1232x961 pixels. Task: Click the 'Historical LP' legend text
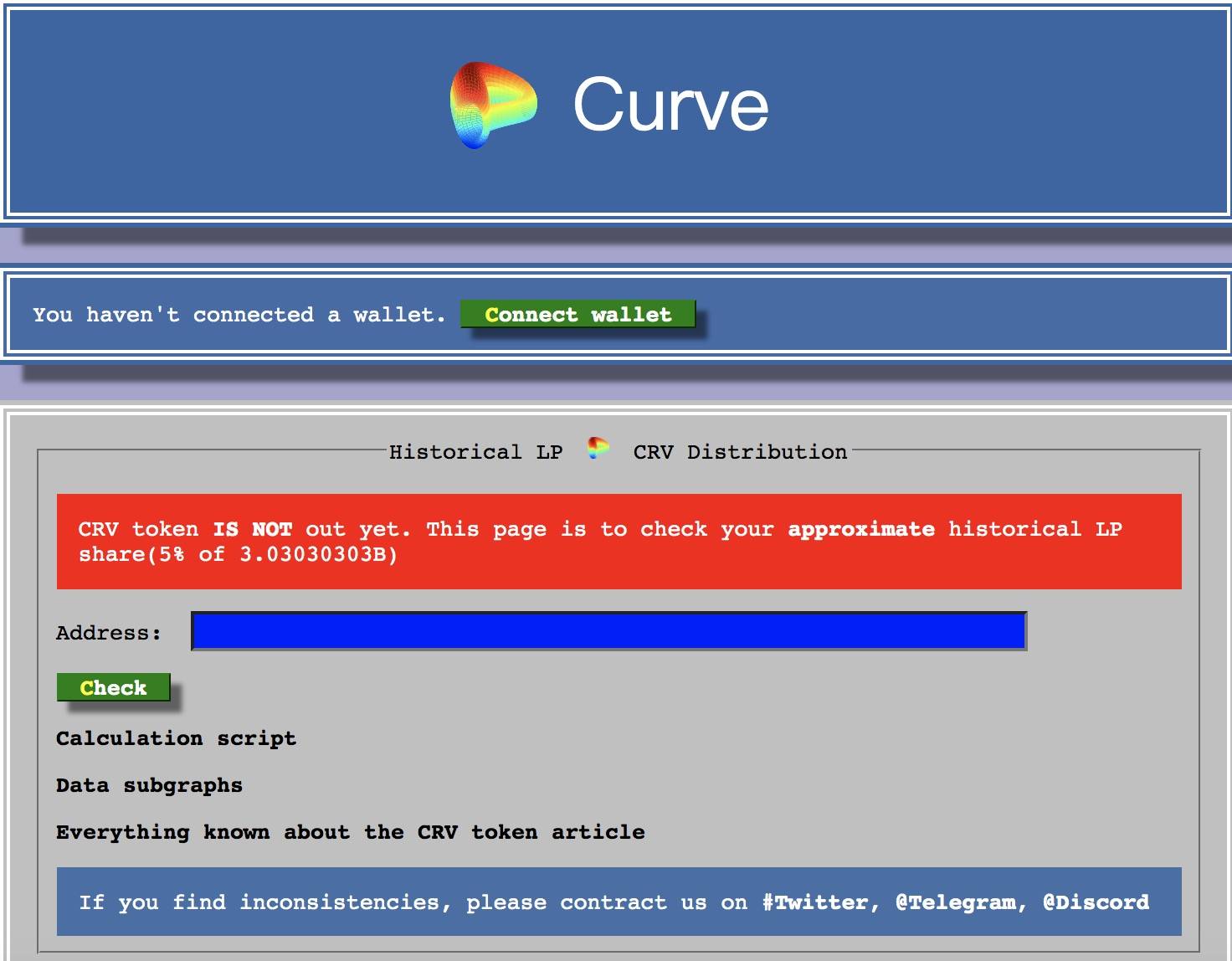click(x=475, y=452)
